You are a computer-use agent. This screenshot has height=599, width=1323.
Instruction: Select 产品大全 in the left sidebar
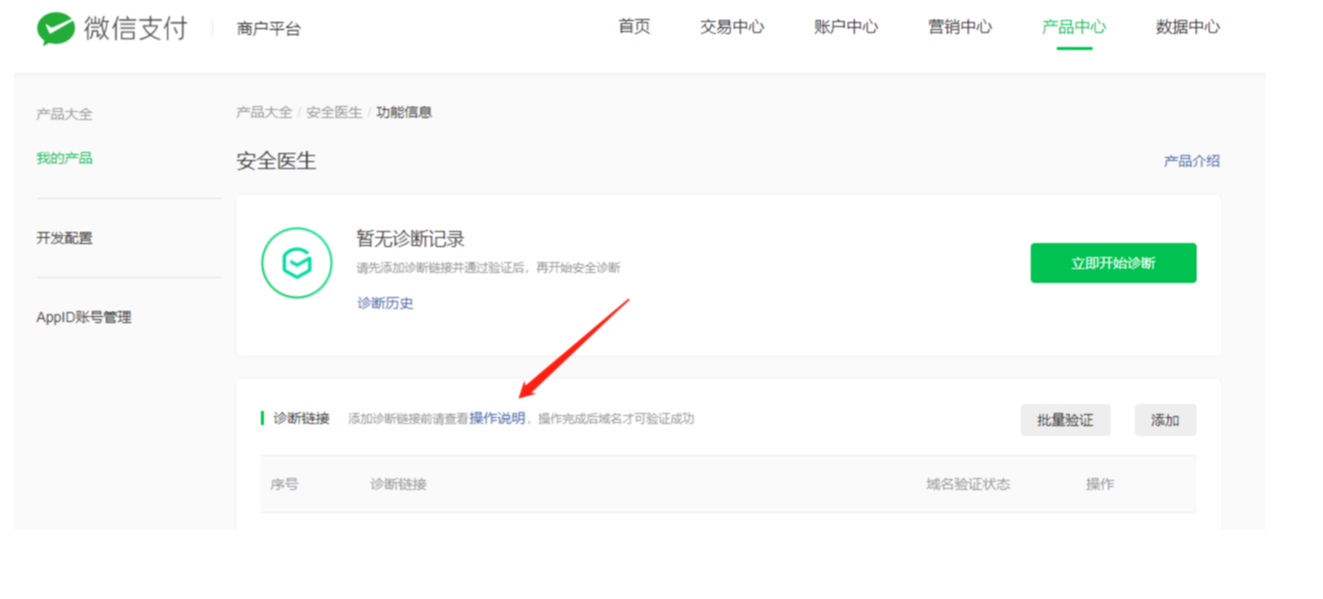pyautogui.click(x=64, y=114)
